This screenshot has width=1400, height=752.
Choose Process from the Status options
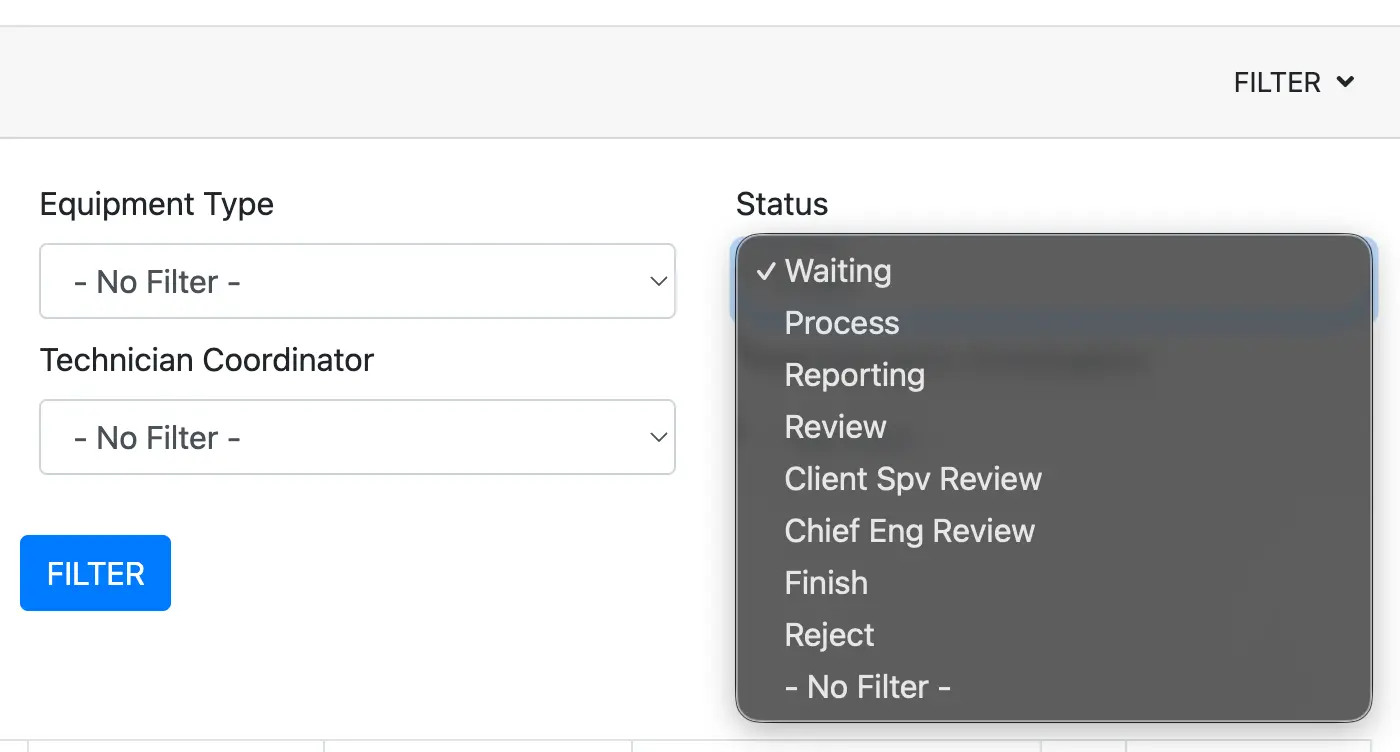(842, 323)
